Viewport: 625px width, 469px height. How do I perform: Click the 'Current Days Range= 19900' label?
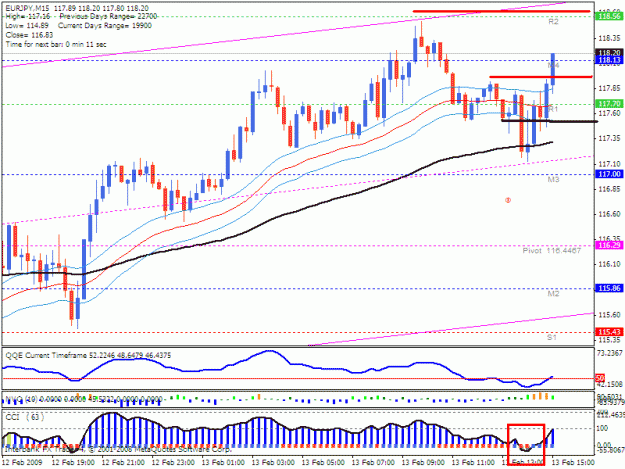point(105,26)
